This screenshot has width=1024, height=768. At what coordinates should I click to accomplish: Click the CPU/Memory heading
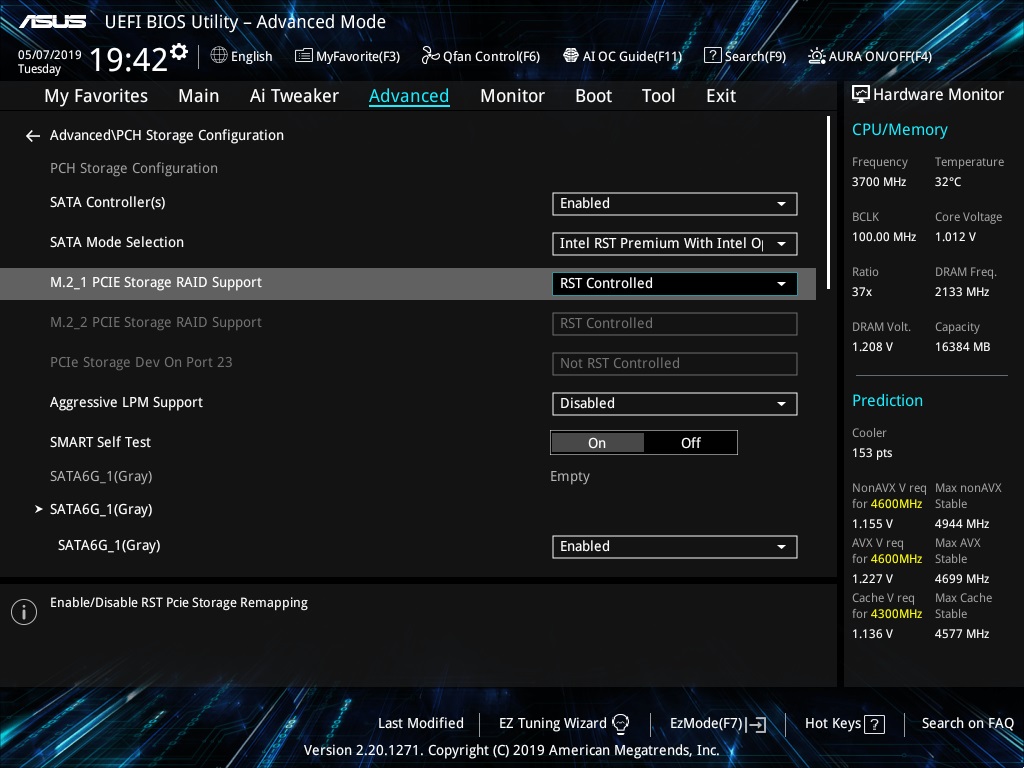point(899,130)
